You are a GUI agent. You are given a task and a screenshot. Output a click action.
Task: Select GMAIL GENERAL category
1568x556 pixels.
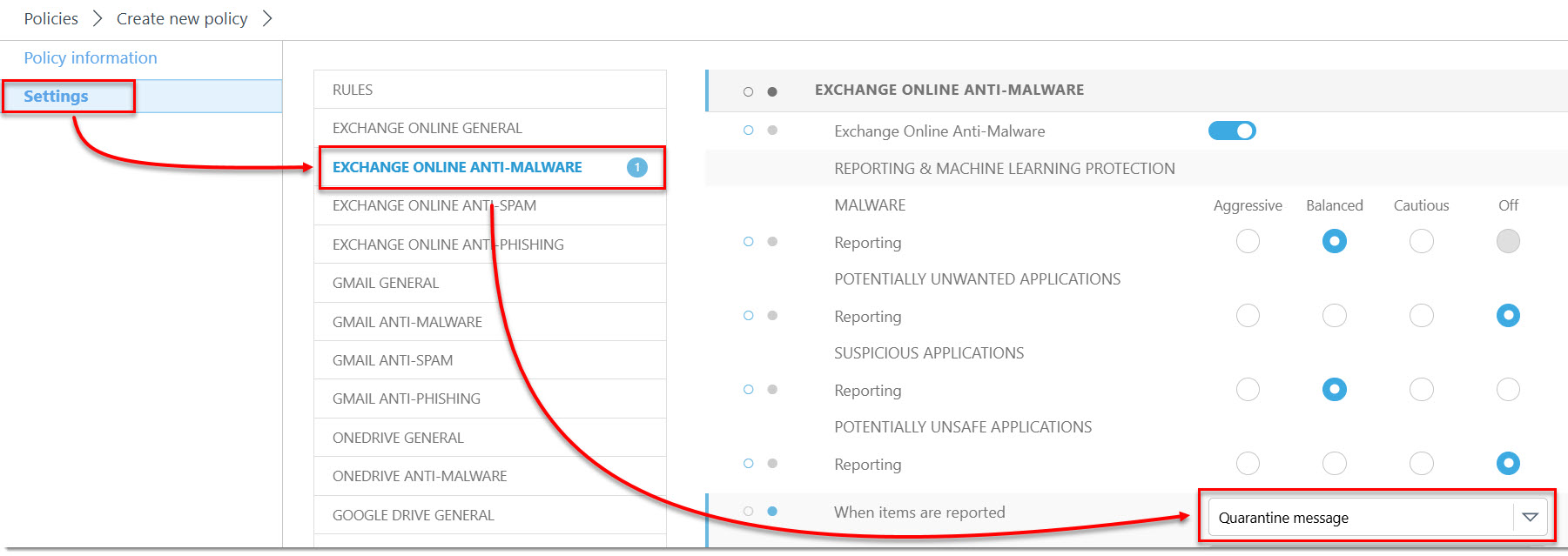coord(490,283)
